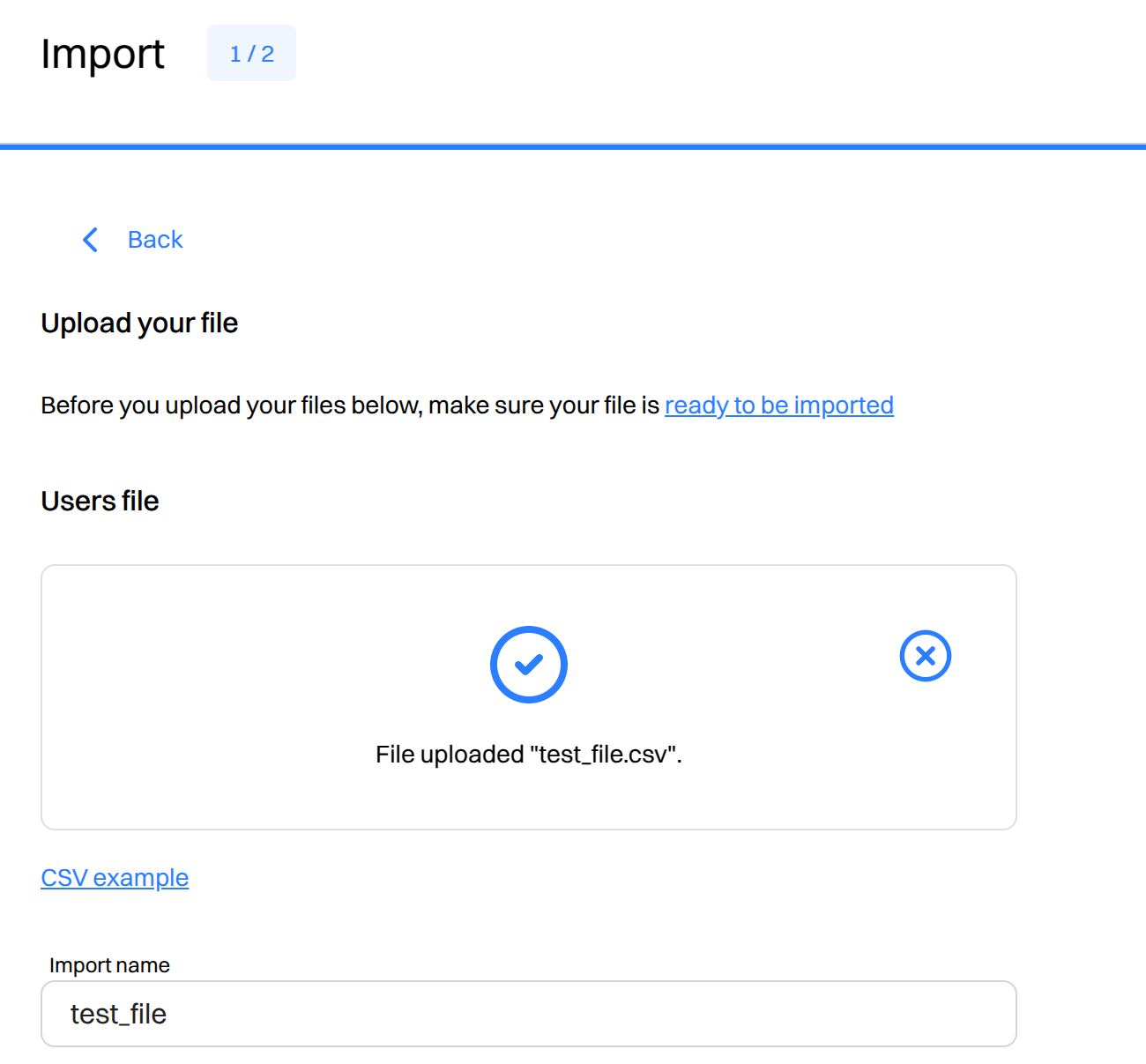Click the Back link
The height and width of the screenshot is (1064, 1146).
[x=155, y=240]
